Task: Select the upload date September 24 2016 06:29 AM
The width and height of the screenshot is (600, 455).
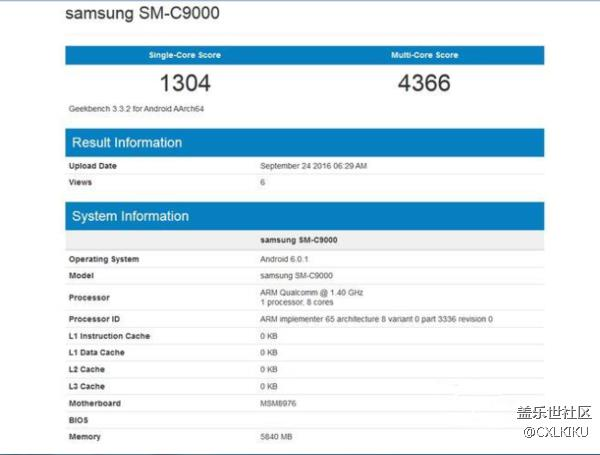Action: coord(313,166)
